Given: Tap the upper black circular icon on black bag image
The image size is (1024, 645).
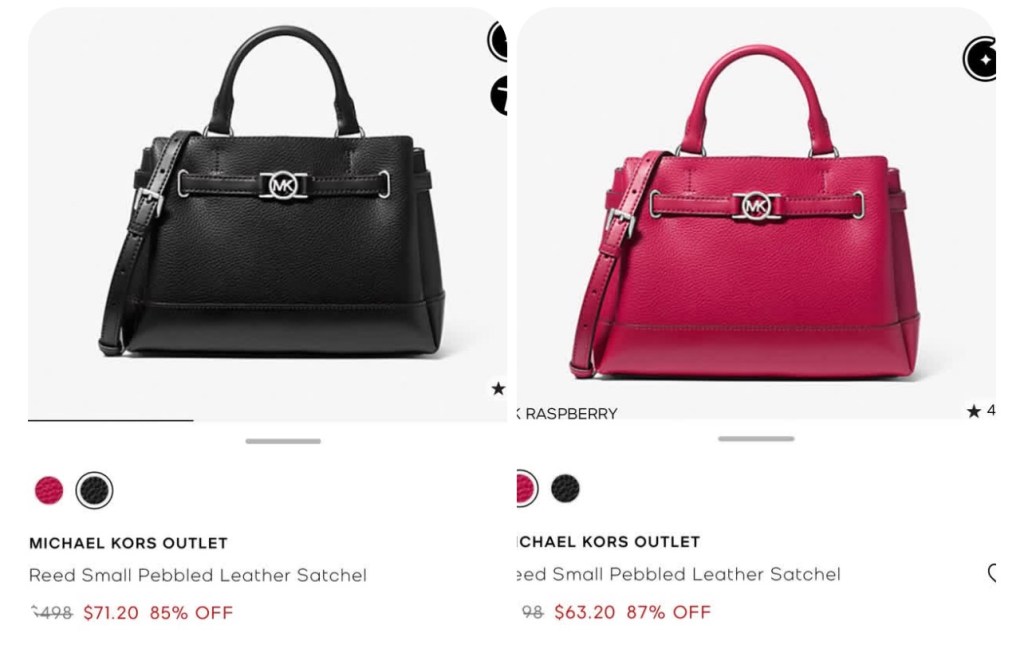Looking at the screenshot, I should 498,41.
